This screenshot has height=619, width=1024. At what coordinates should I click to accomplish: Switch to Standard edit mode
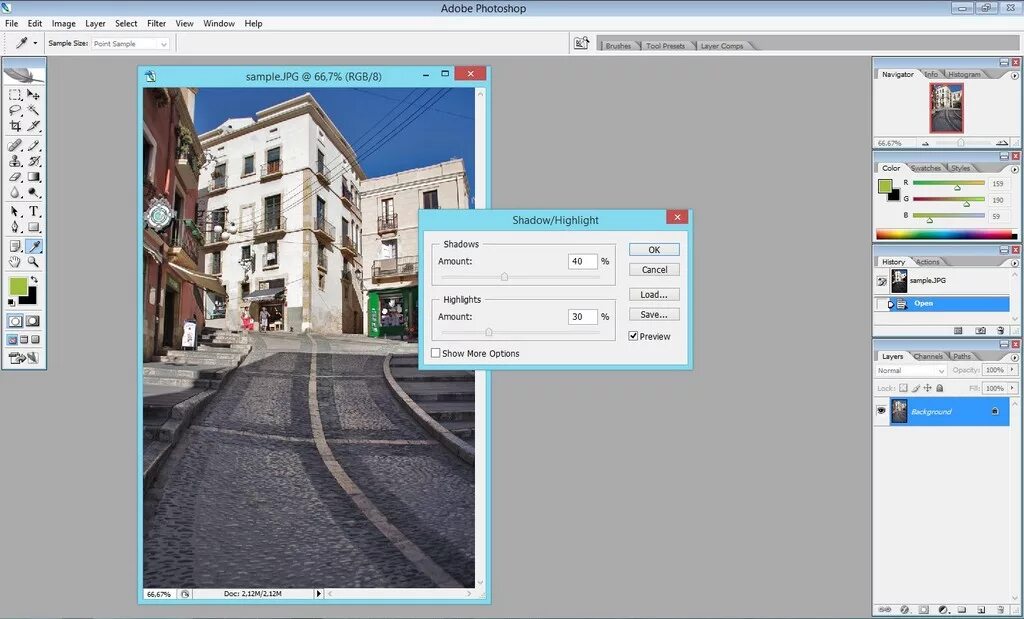point(15,321)
